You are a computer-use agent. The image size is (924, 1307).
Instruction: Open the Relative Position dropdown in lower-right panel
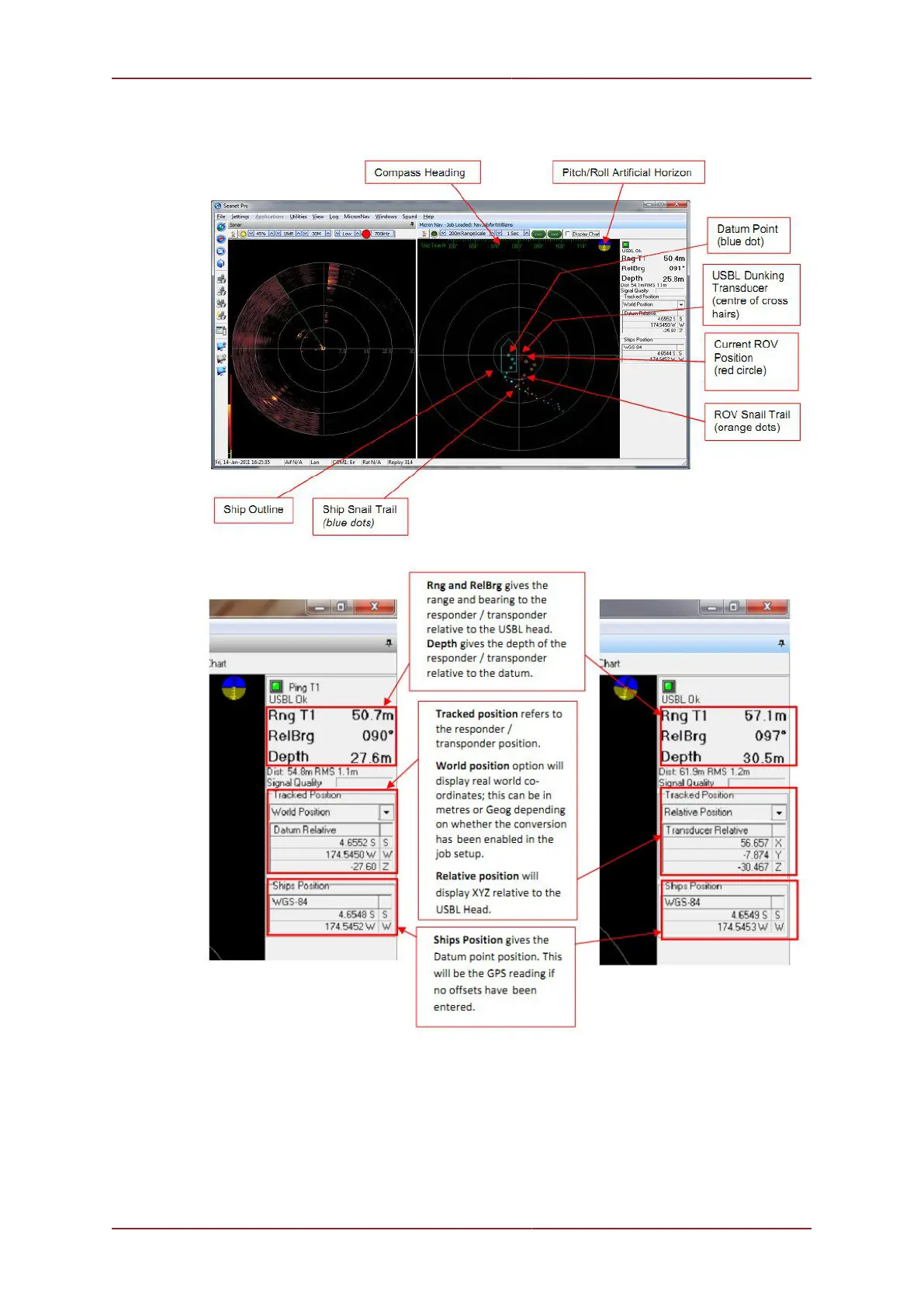[778, 813]
